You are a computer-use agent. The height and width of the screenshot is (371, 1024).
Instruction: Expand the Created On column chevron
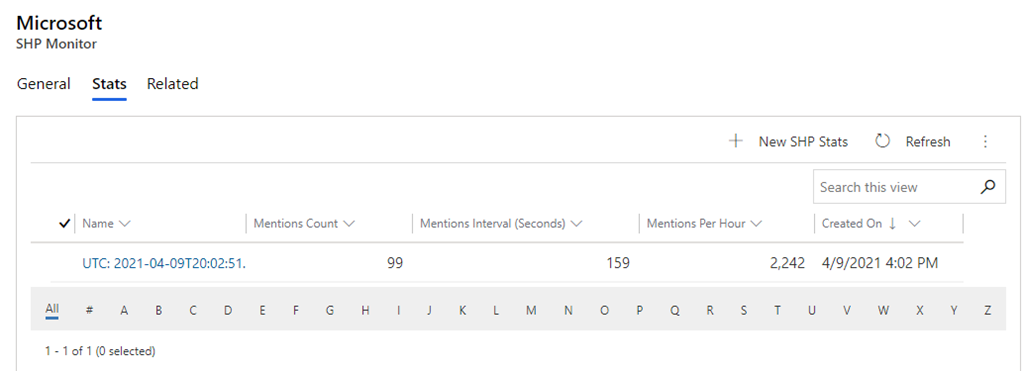pos(914,223)
